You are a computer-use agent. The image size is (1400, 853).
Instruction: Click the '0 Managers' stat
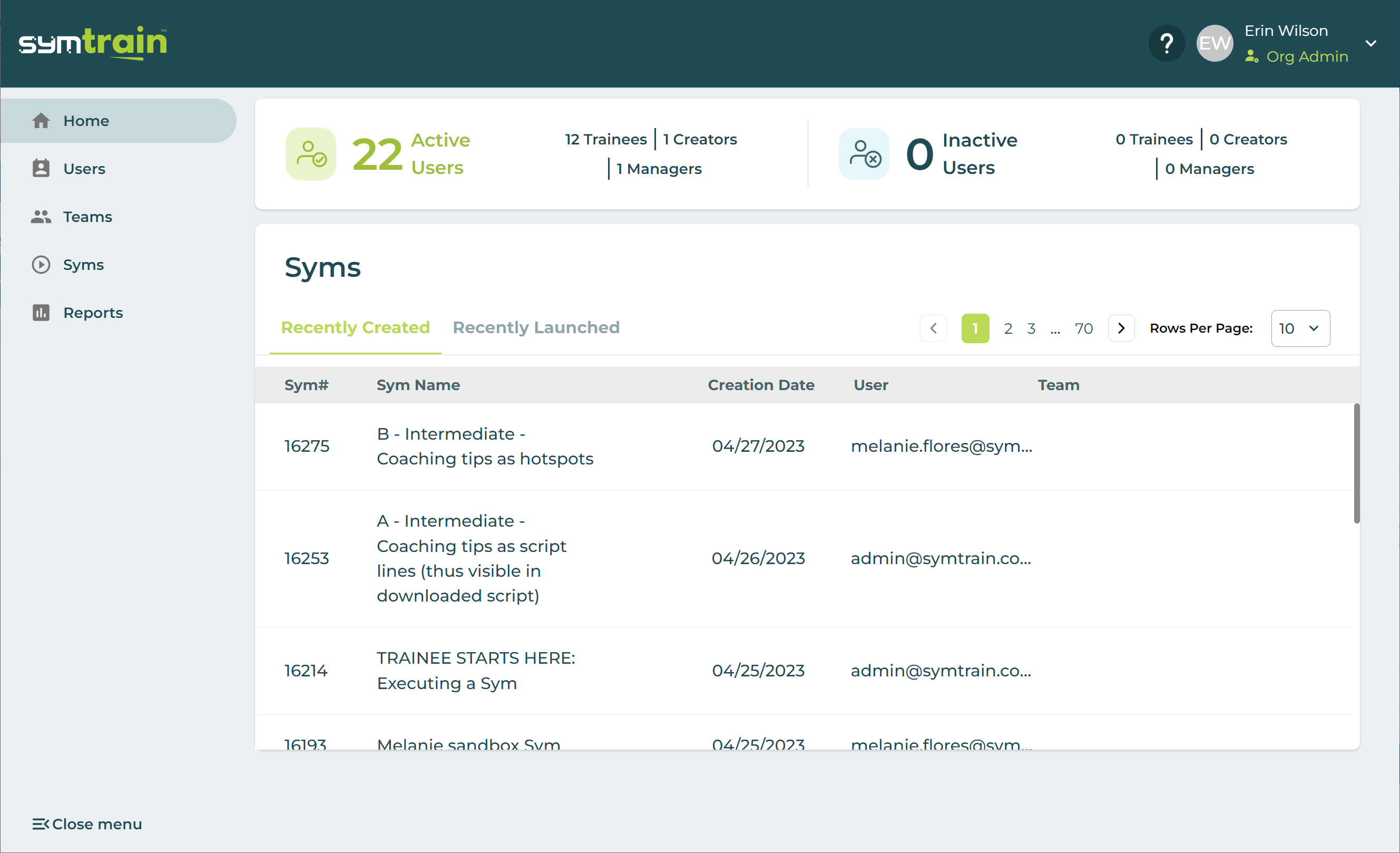(x=1209, y=169)
